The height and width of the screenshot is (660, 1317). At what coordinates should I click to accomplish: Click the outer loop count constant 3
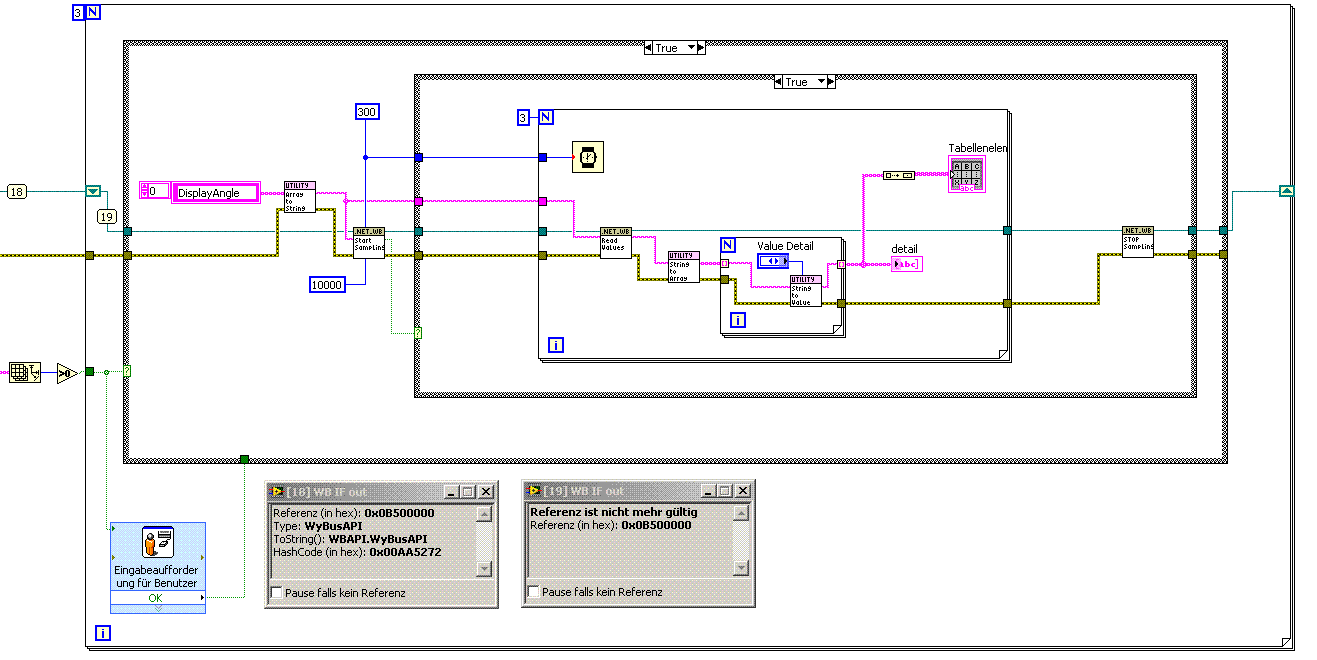(x=78, y=12)
